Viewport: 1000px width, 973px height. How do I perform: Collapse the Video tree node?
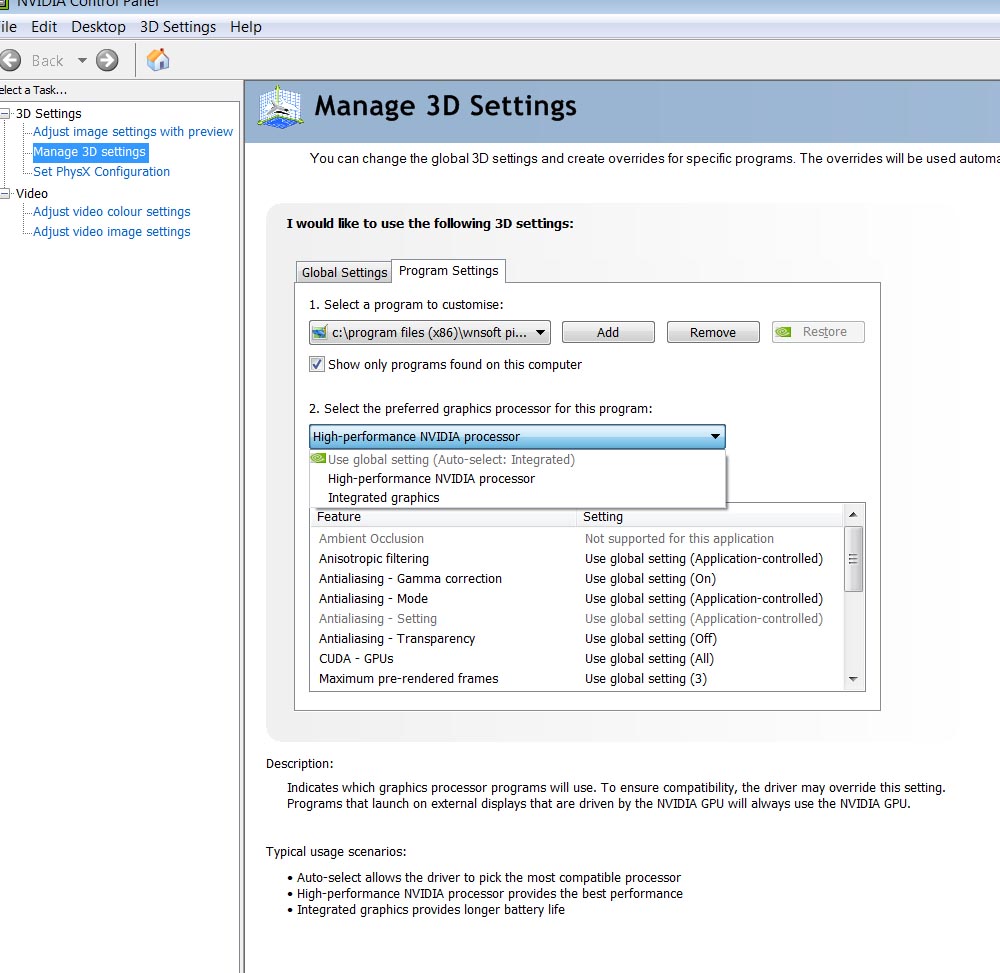coord(5,193)
